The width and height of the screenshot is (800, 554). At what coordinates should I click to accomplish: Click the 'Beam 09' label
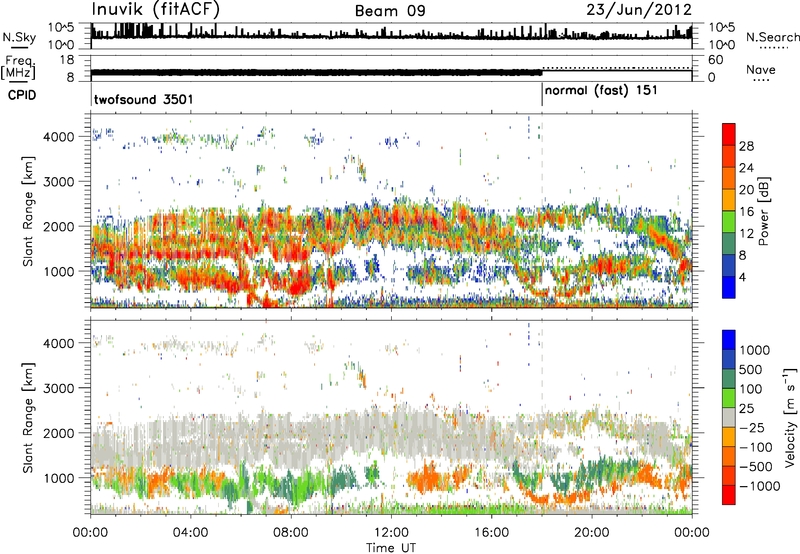tap(390, 11)
